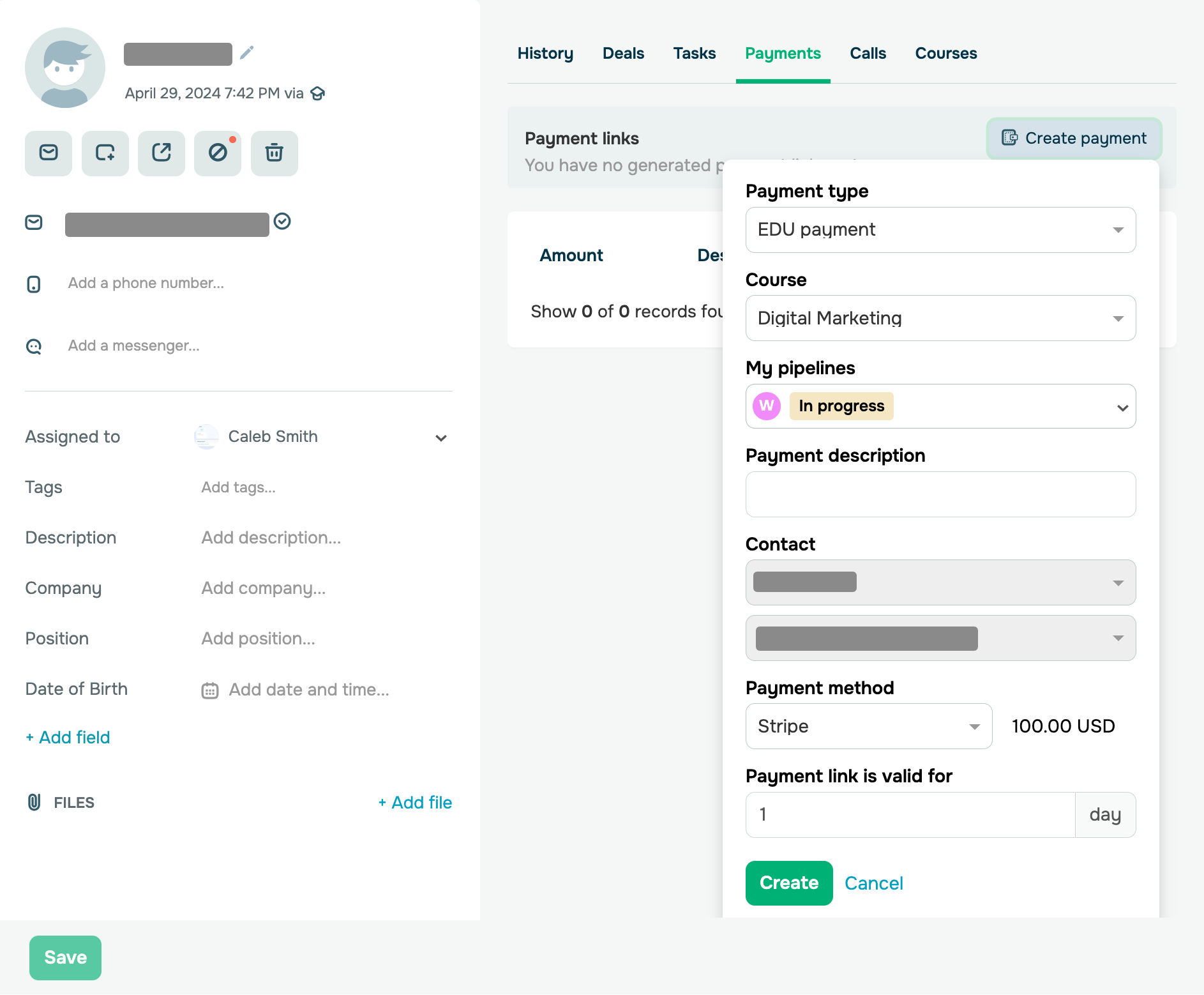
Task: Click the Add file link
Action: point(415,803)
